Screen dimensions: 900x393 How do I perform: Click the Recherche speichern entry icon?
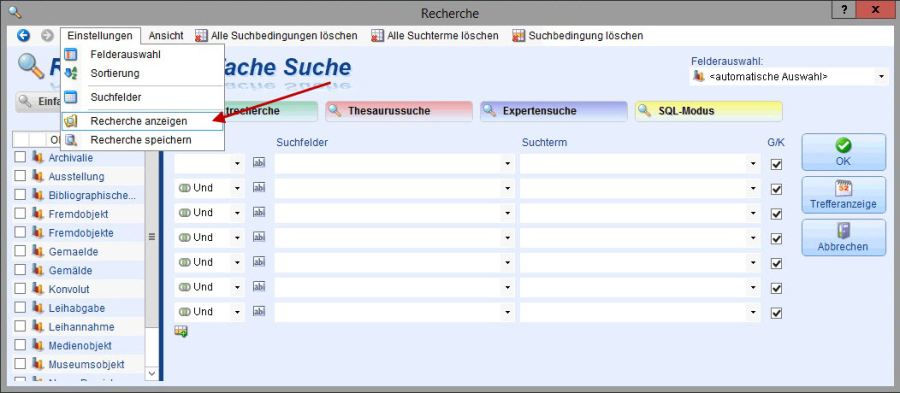pyautogui.click(x=71, y=140)
